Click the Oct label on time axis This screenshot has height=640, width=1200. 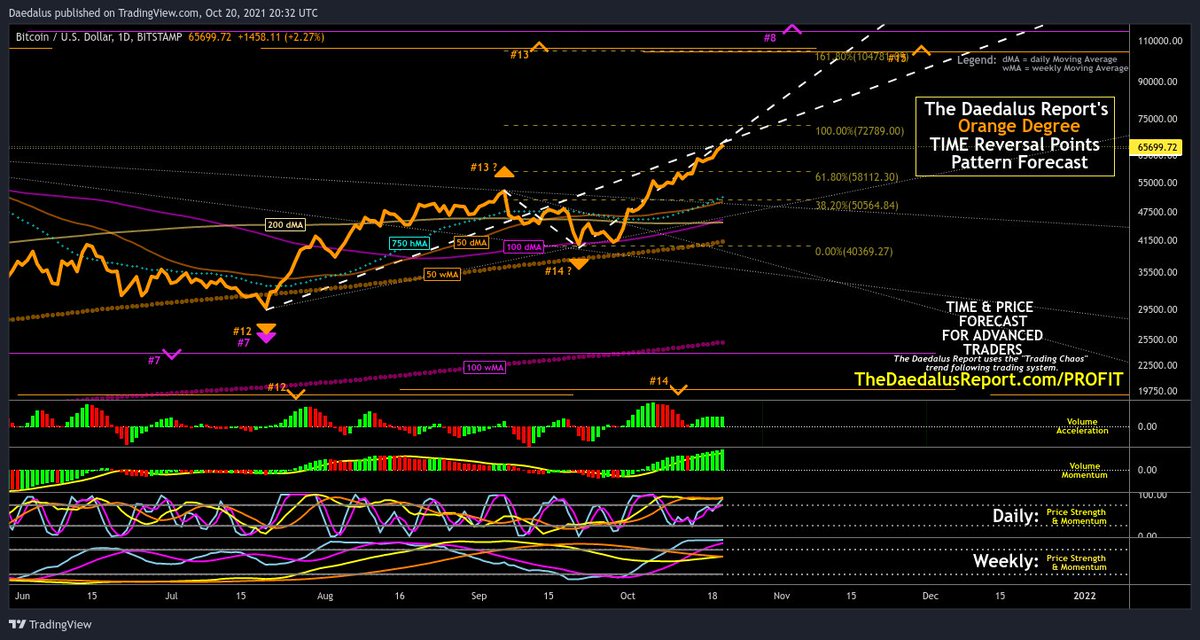[627, 595]
